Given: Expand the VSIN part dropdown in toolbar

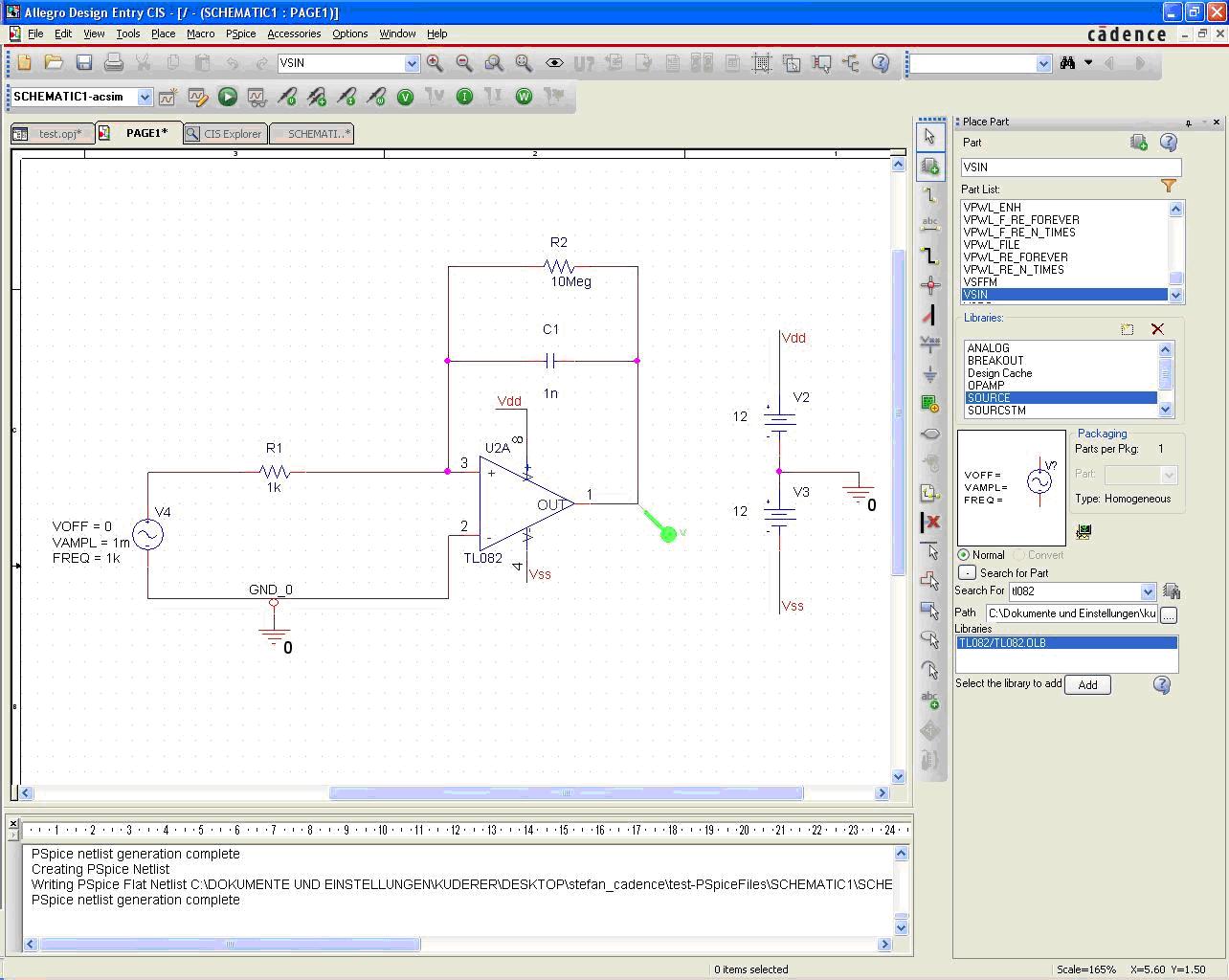Looking at the screenshot, I should [412, 63].
